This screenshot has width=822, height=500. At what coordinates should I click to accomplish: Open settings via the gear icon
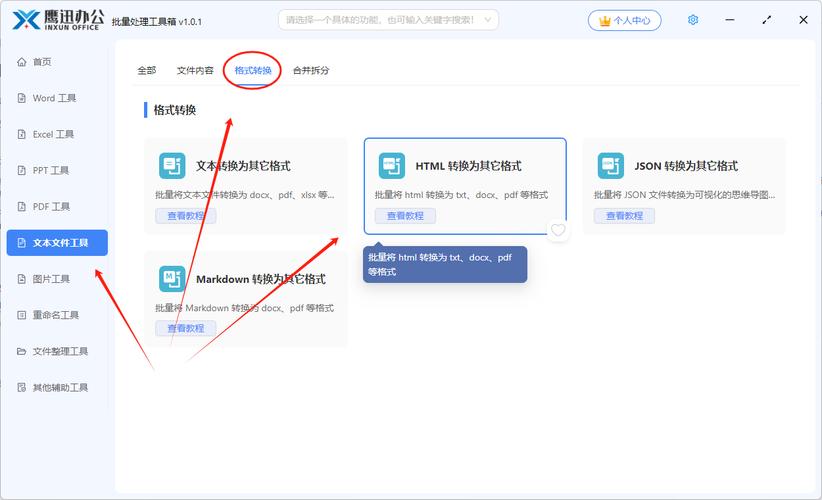click(693, 20)
